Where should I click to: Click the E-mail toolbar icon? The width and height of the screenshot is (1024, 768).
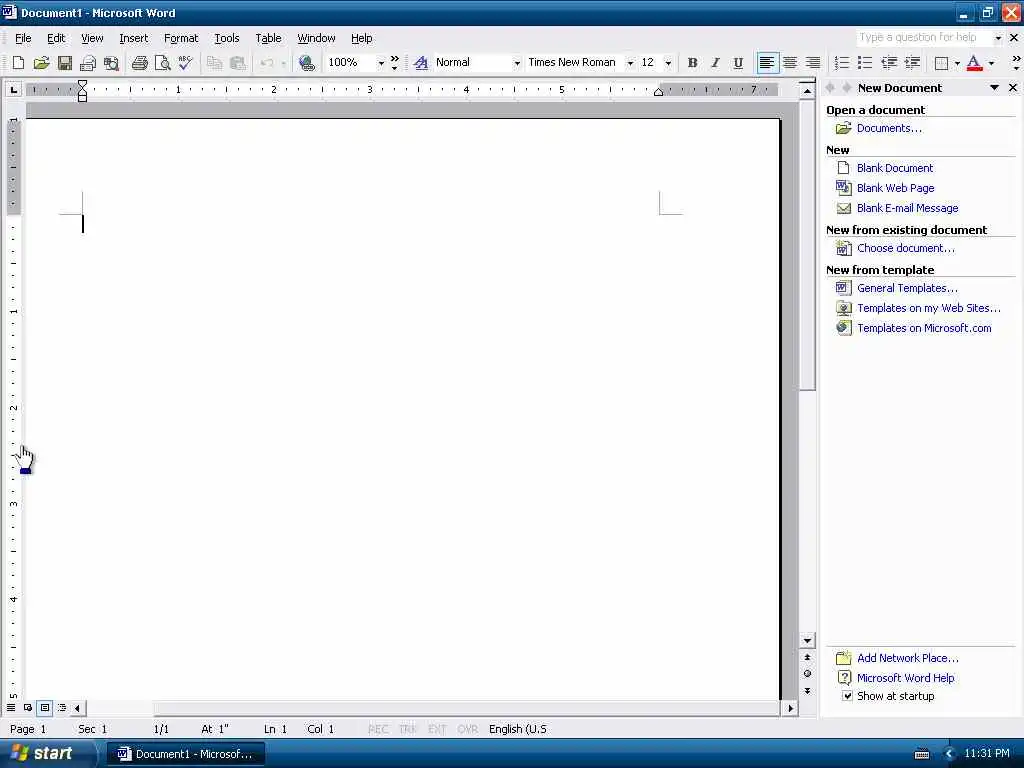[x=88, y=63]
